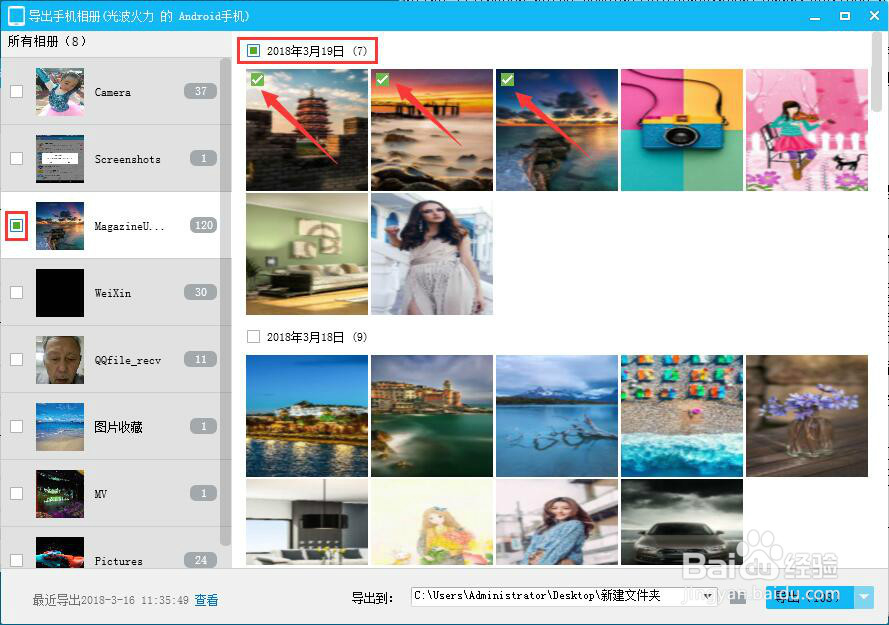Click the WeiXin album cover thumbnail
Screen dimensions: 889x625
pyautogui.click(x=59, y=292)
